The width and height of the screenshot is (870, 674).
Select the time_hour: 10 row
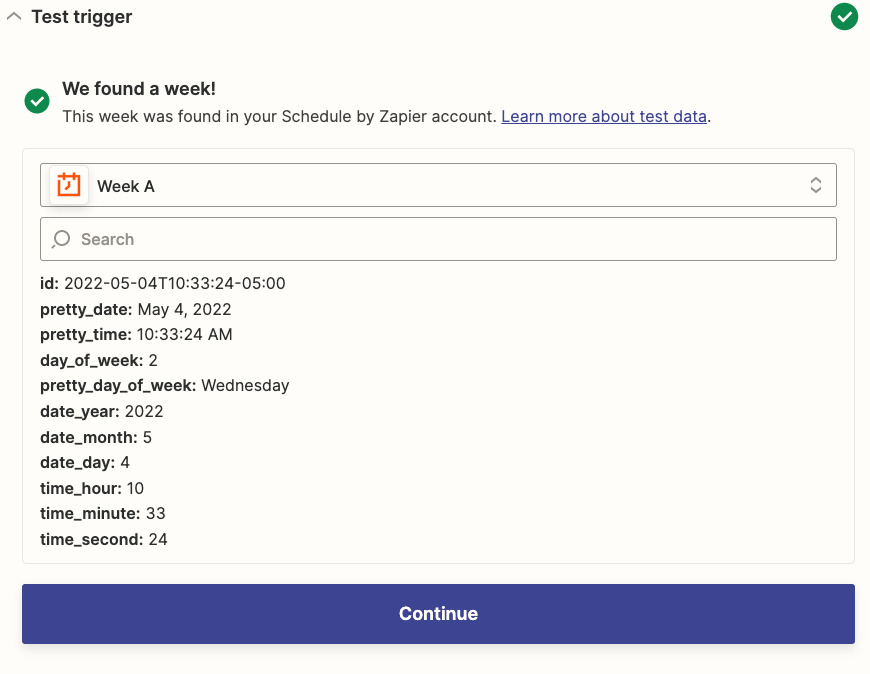tap(92, 488)
